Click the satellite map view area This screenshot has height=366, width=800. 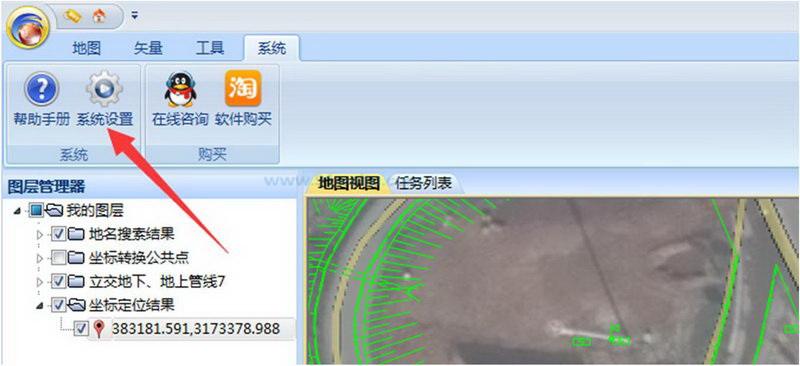(553, 281)
